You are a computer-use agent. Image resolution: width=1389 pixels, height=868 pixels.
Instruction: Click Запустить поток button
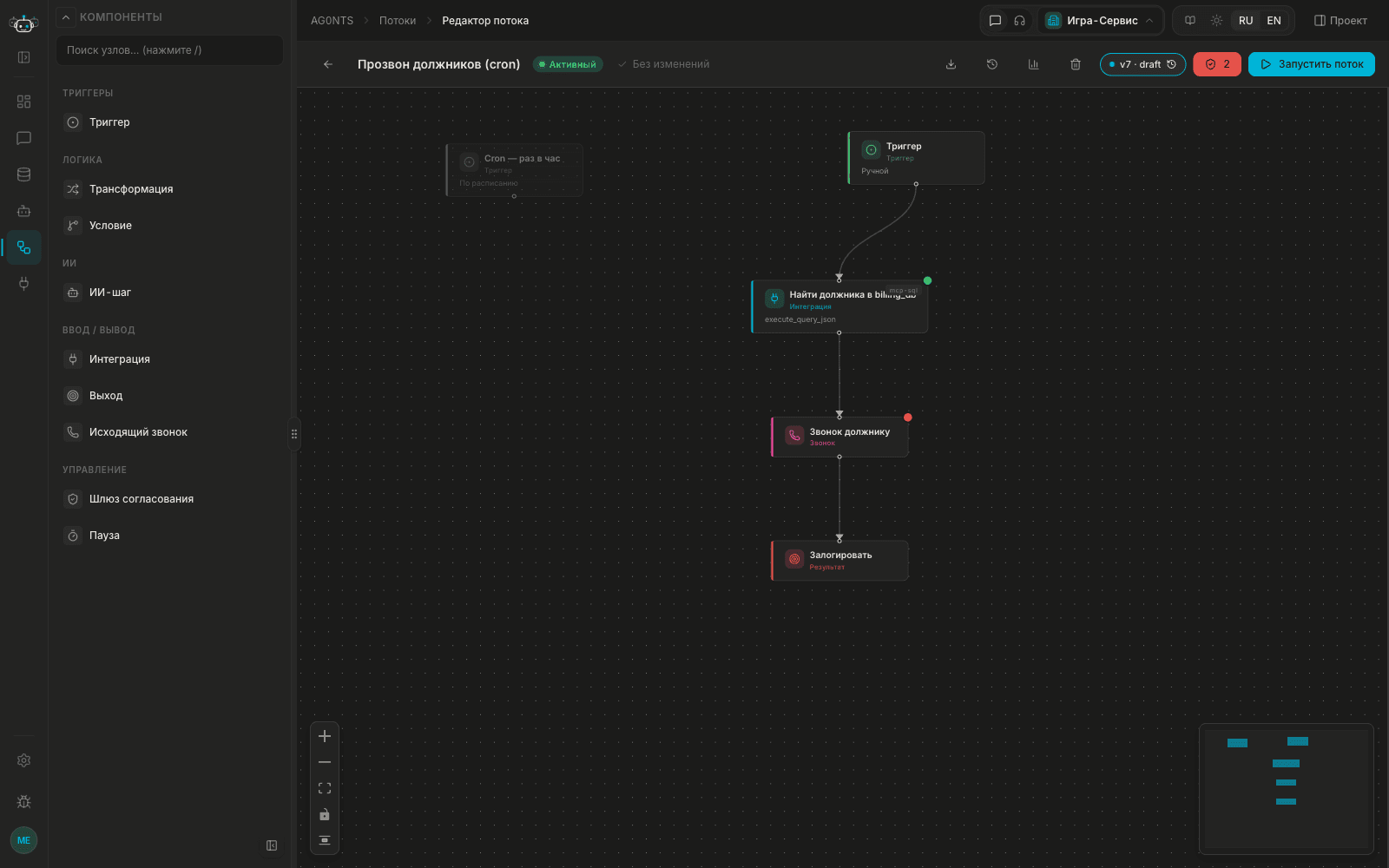point(1311,64)
